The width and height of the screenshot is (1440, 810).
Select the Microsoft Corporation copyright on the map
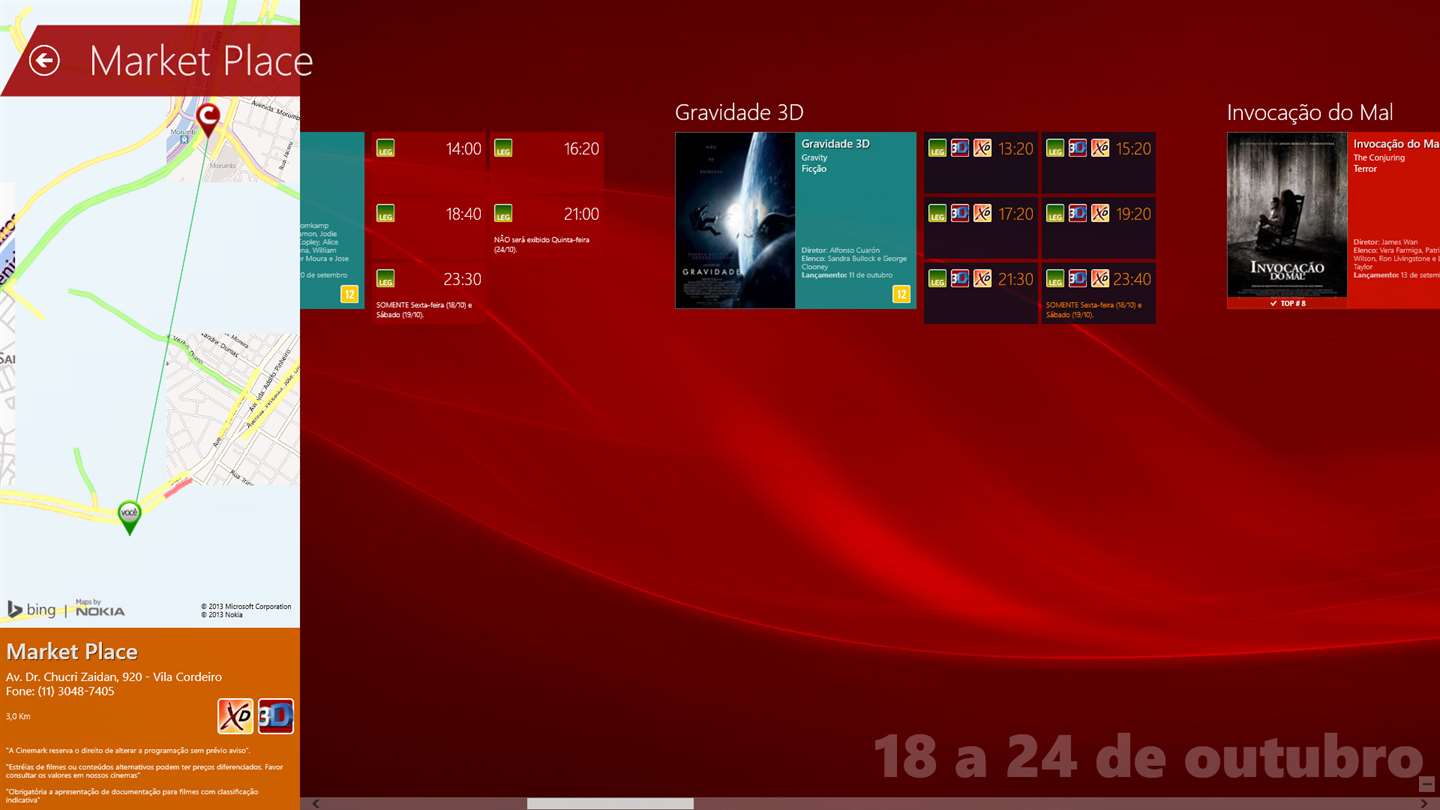pos(246,606)
